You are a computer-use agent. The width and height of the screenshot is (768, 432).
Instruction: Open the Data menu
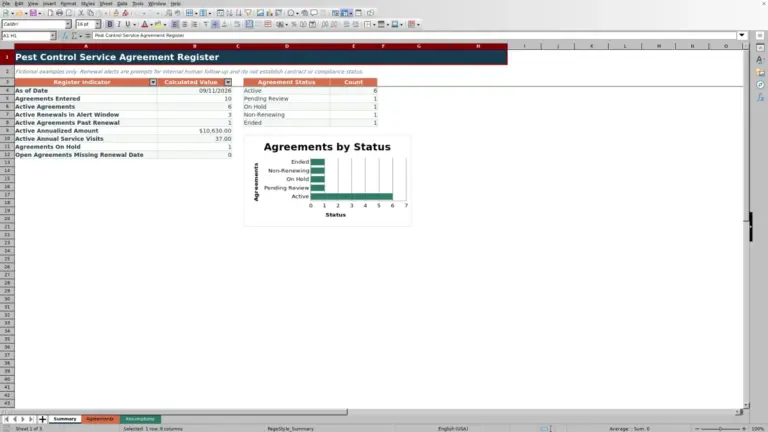tap(122, 3)
